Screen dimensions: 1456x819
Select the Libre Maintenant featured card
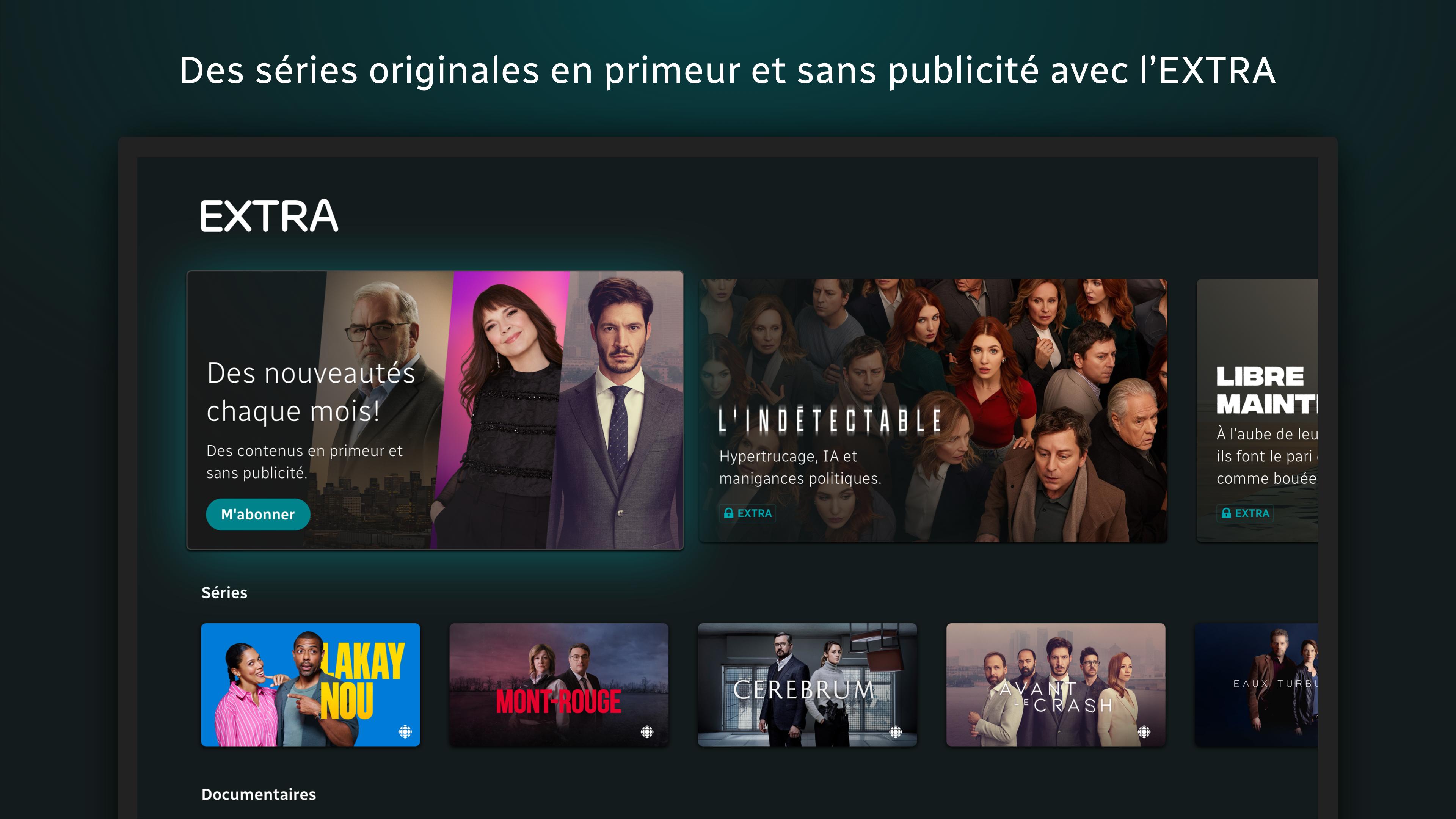pyautogui.click(x=1258, y=410)
